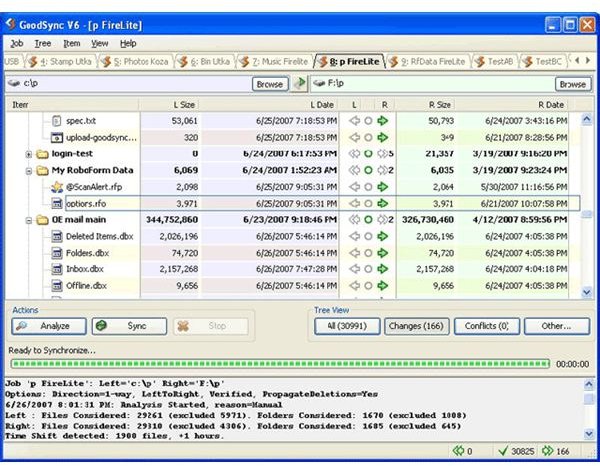Select do-nothing circle for options.rfo
The height and width of the screenshot is (466, 600).
[x=368, y=203]
